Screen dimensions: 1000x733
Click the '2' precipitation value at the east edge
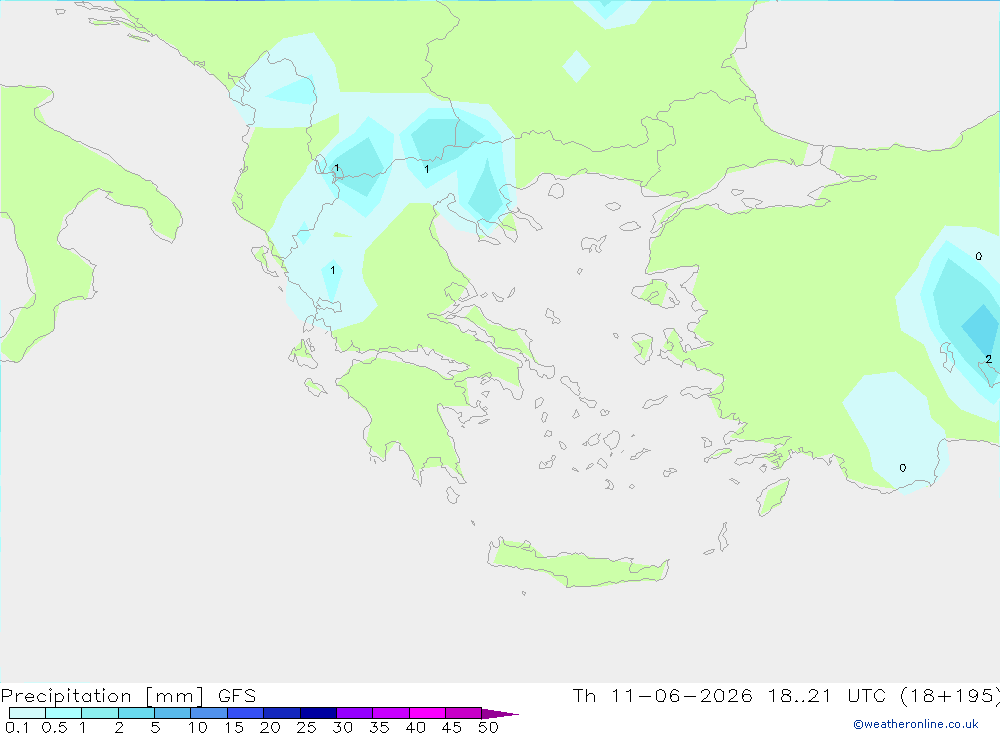click(x=989, y=359)
